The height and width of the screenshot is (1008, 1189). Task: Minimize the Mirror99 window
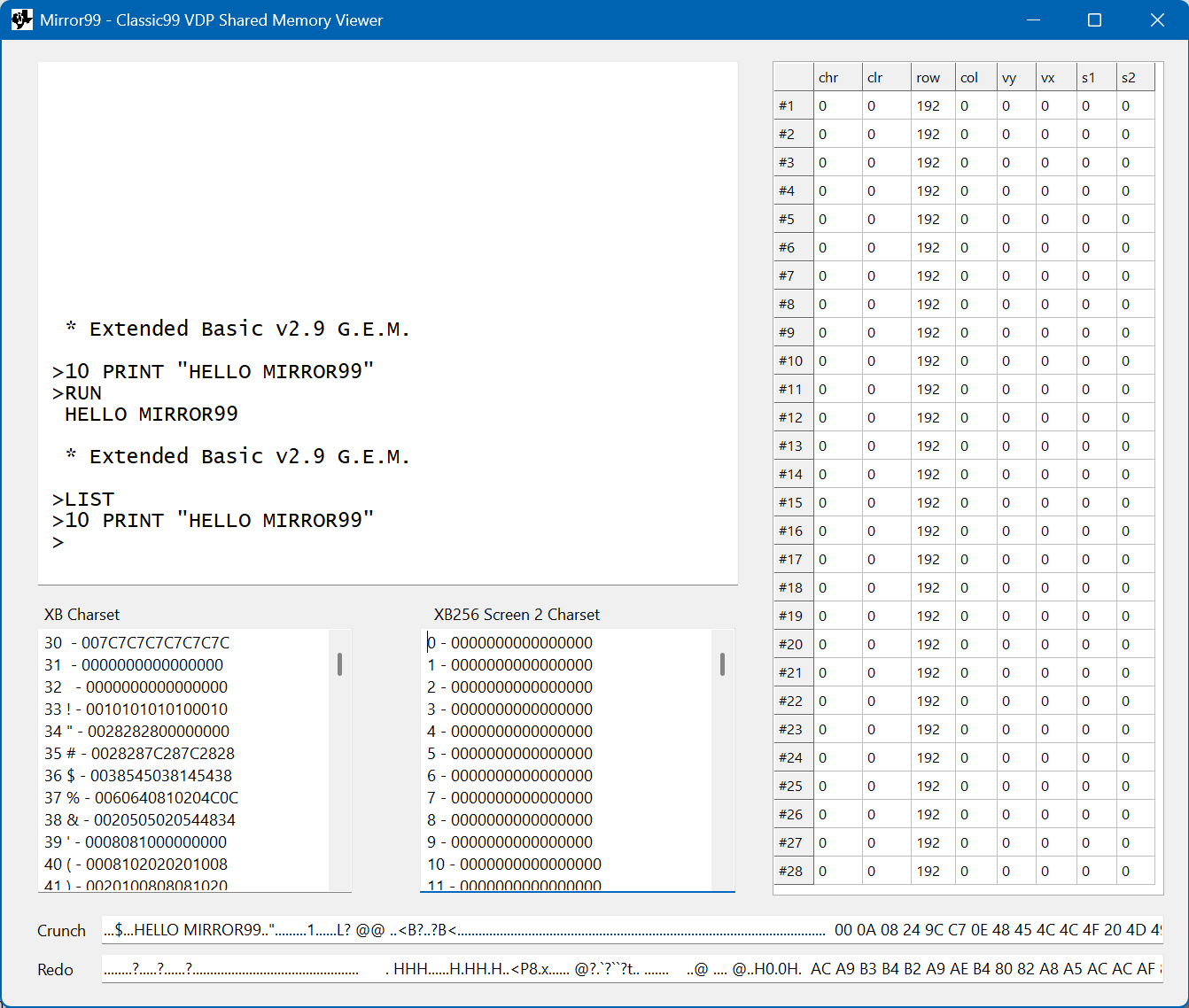pyautogui.click(x=1033, y=19)
